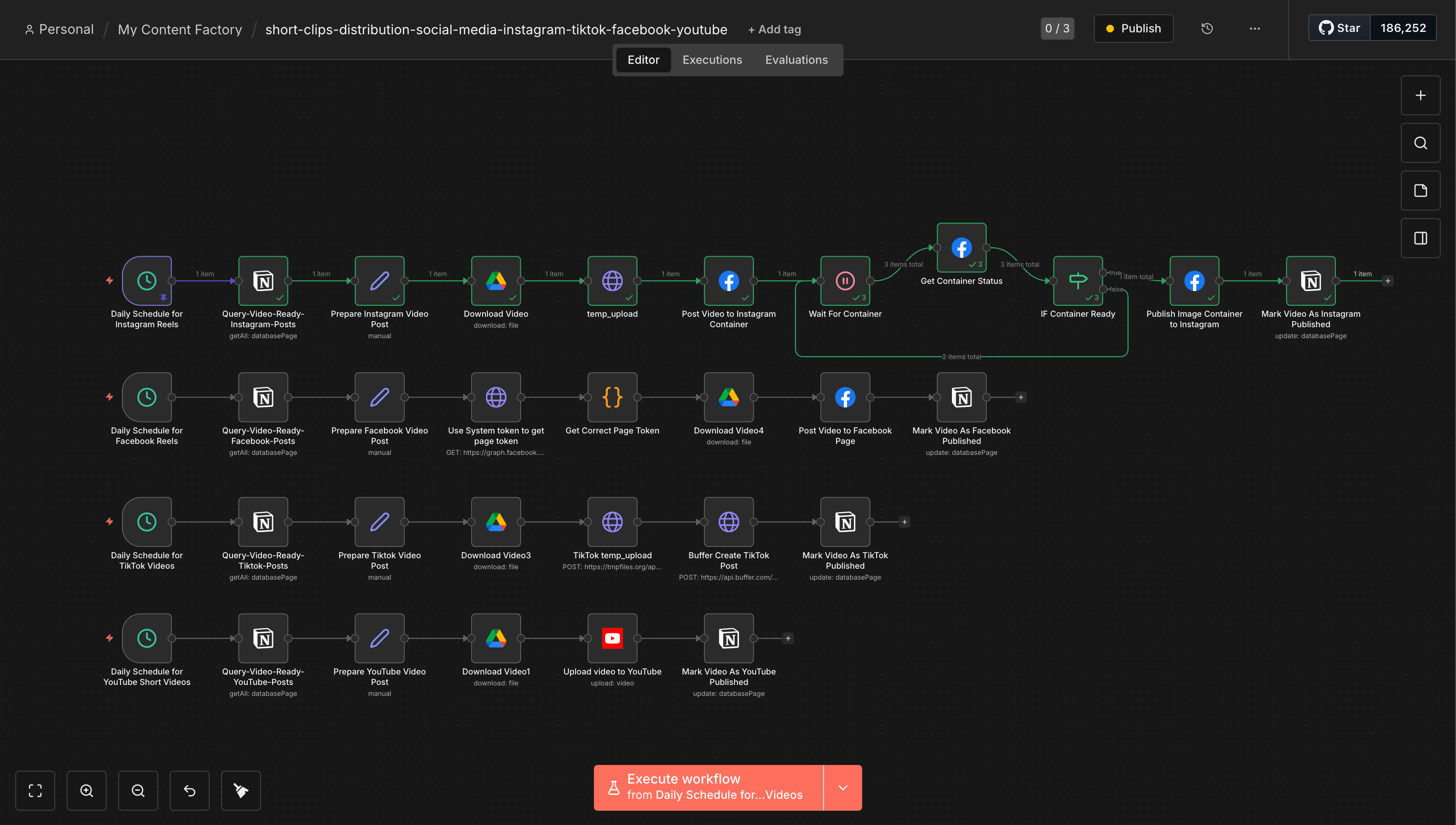Select the Editor tab

point(643,60)
